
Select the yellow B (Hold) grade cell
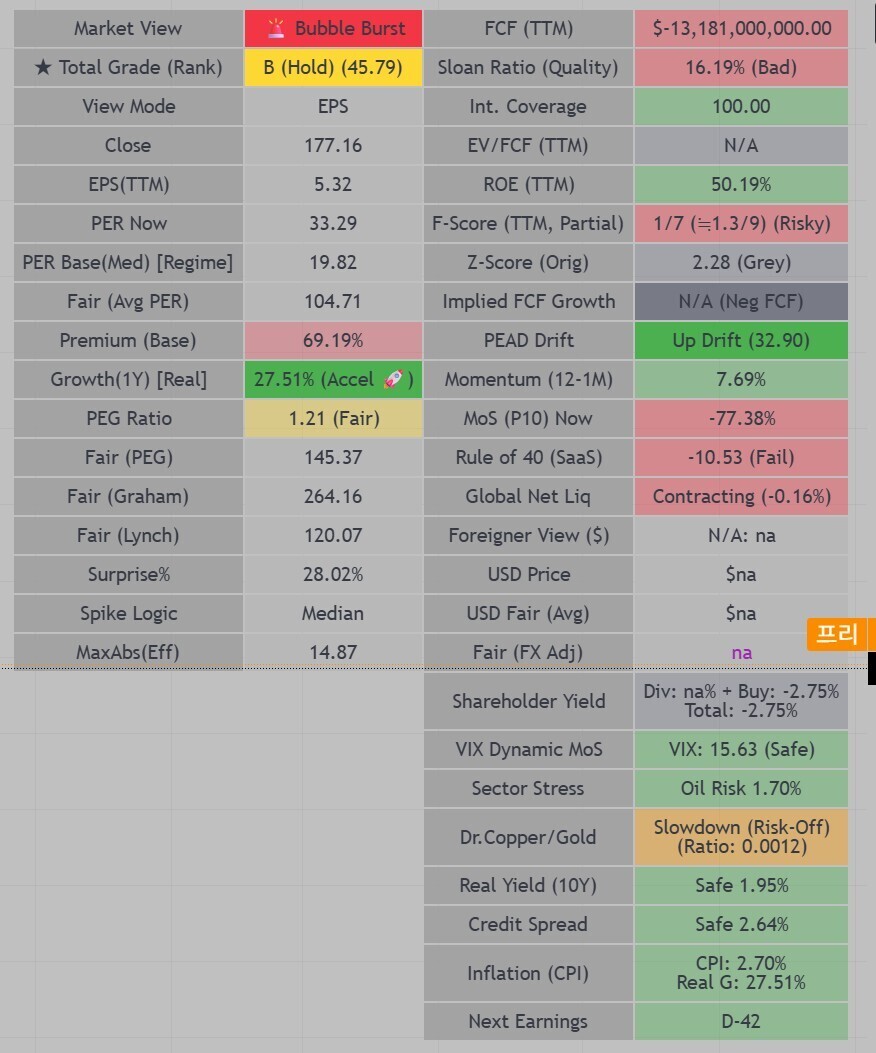[333, 67]
